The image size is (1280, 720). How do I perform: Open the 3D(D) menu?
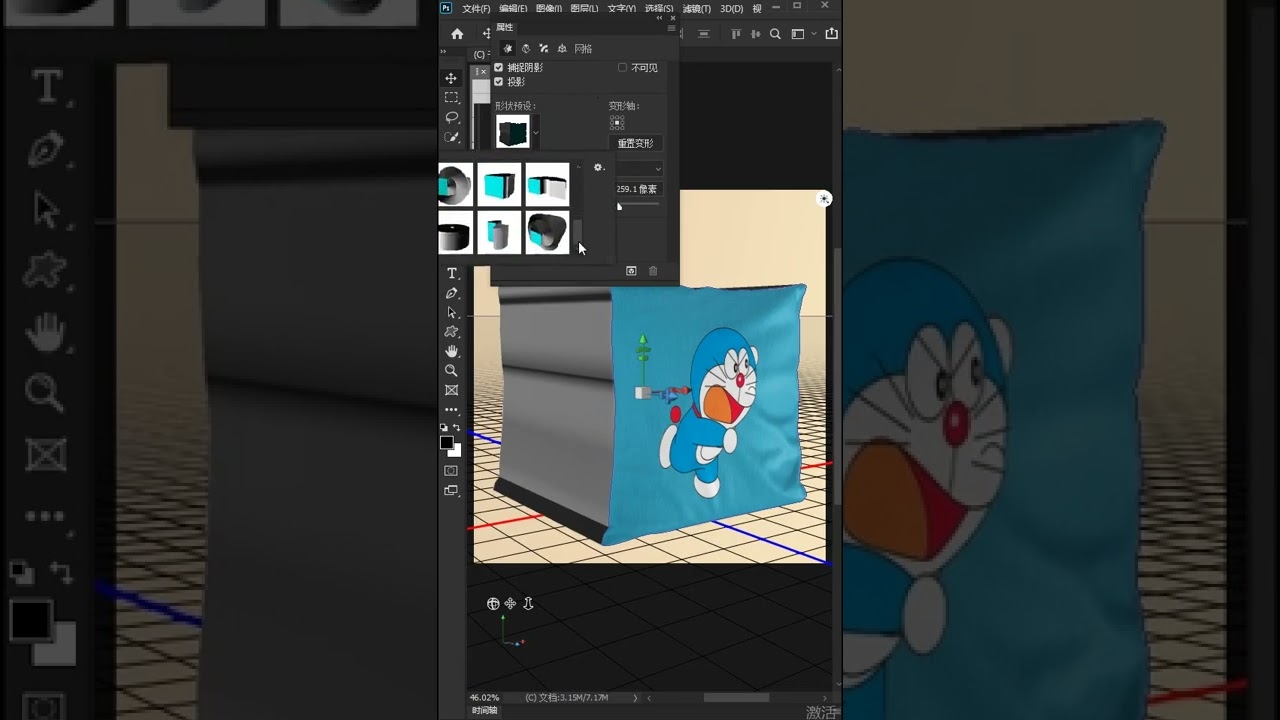[731, 8]
